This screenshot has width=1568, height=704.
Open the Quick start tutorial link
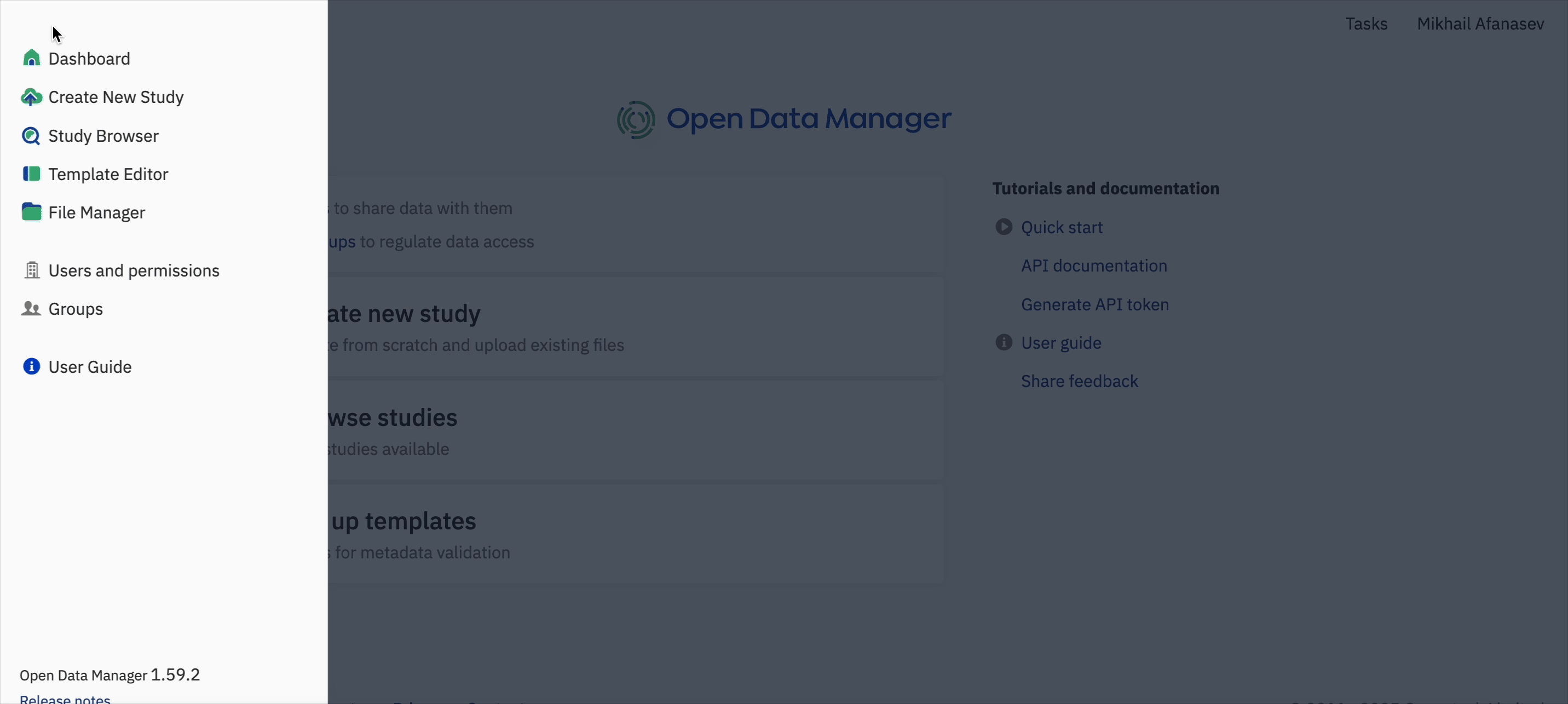point(1062,227)
